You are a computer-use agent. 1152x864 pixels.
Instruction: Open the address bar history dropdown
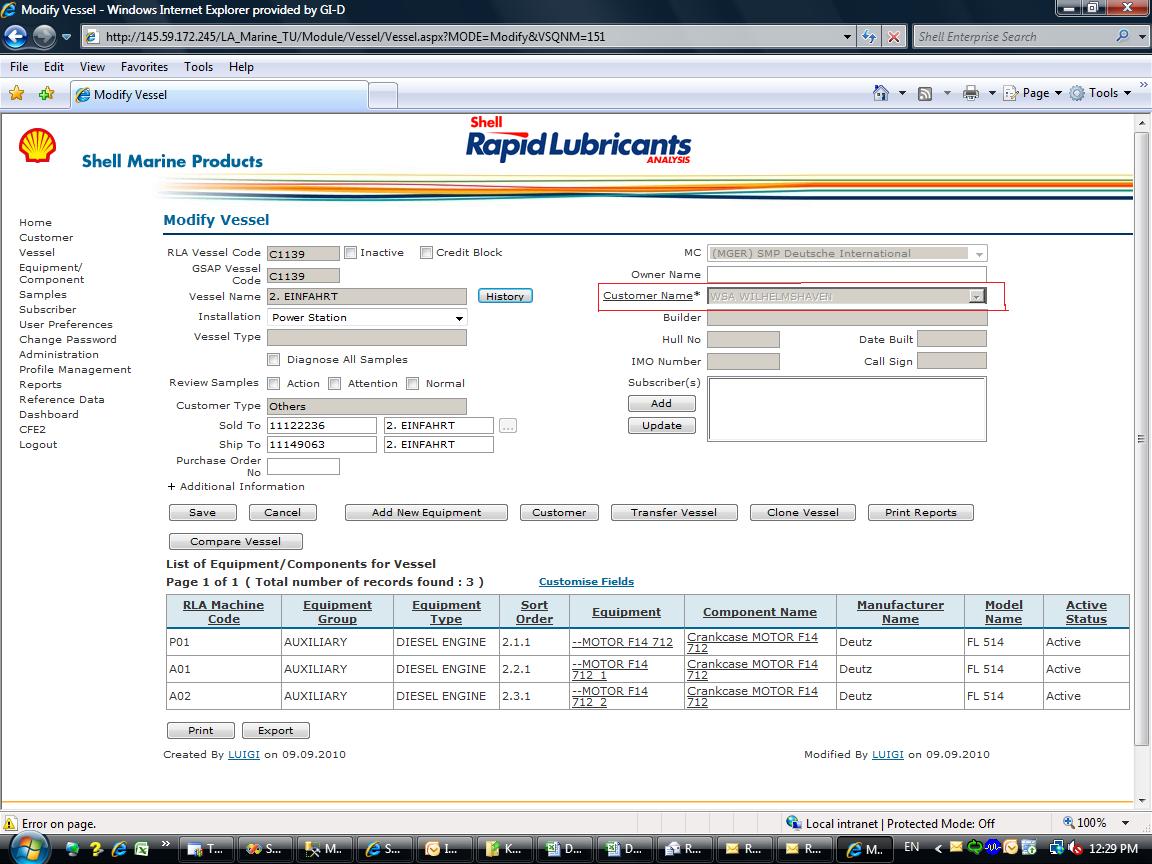pyautogui.click(x=846, y=37)
